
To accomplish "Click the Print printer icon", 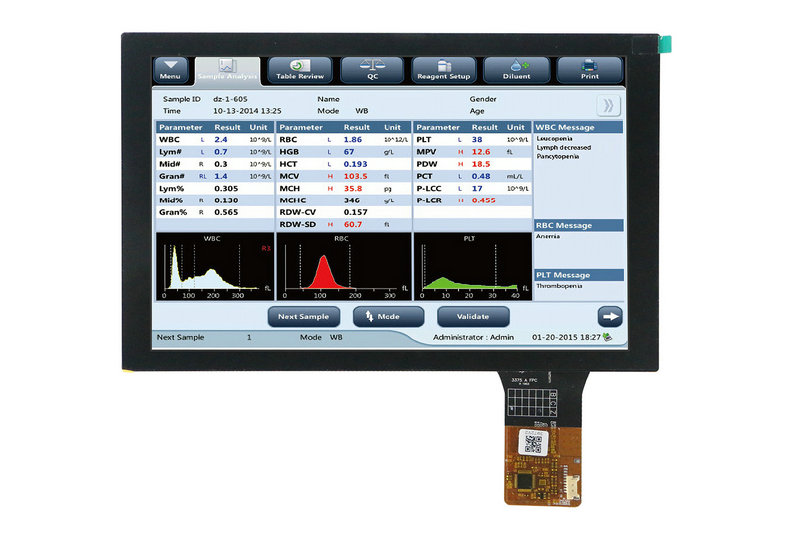I will (x=591, y=66).
